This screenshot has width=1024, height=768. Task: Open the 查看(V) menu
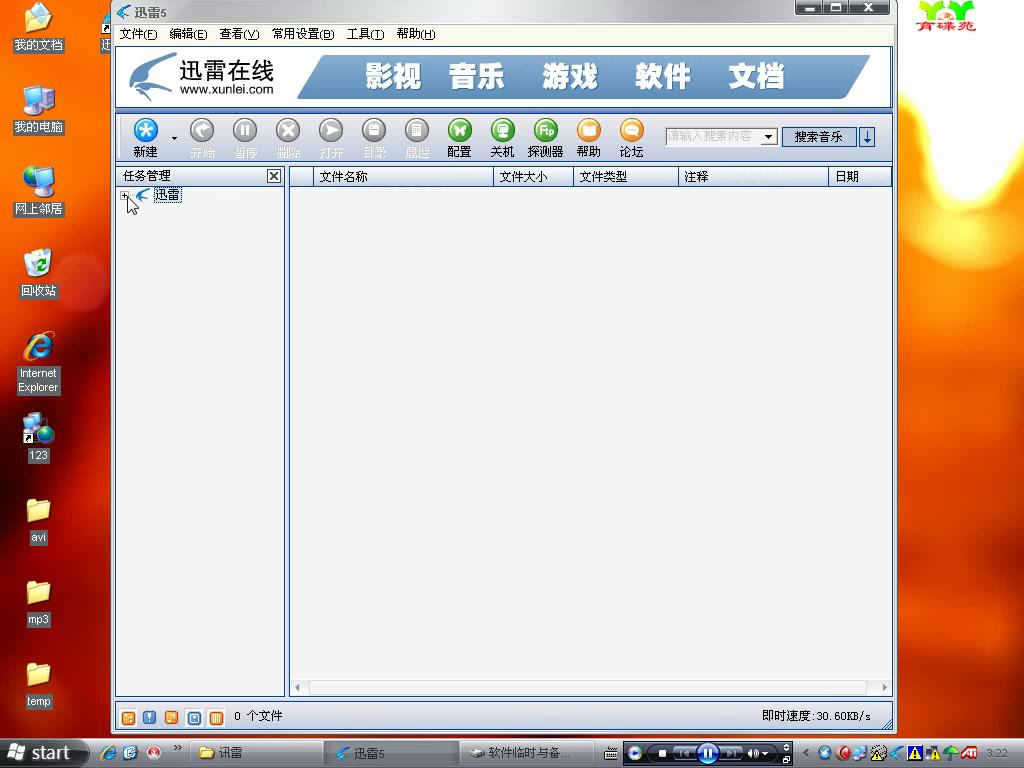pos(239,34)
